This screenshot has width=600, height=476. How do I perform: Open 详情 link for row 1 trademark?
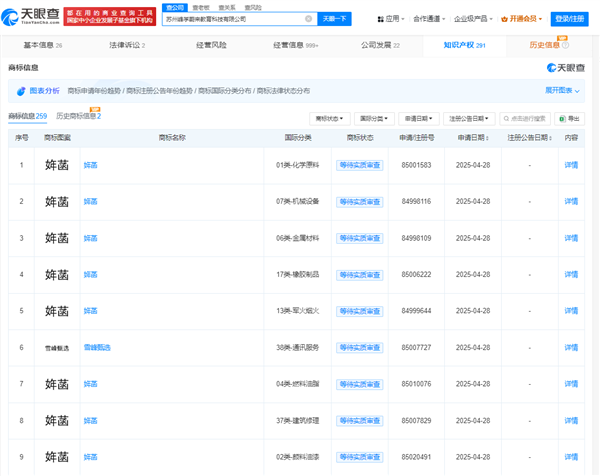571,164
